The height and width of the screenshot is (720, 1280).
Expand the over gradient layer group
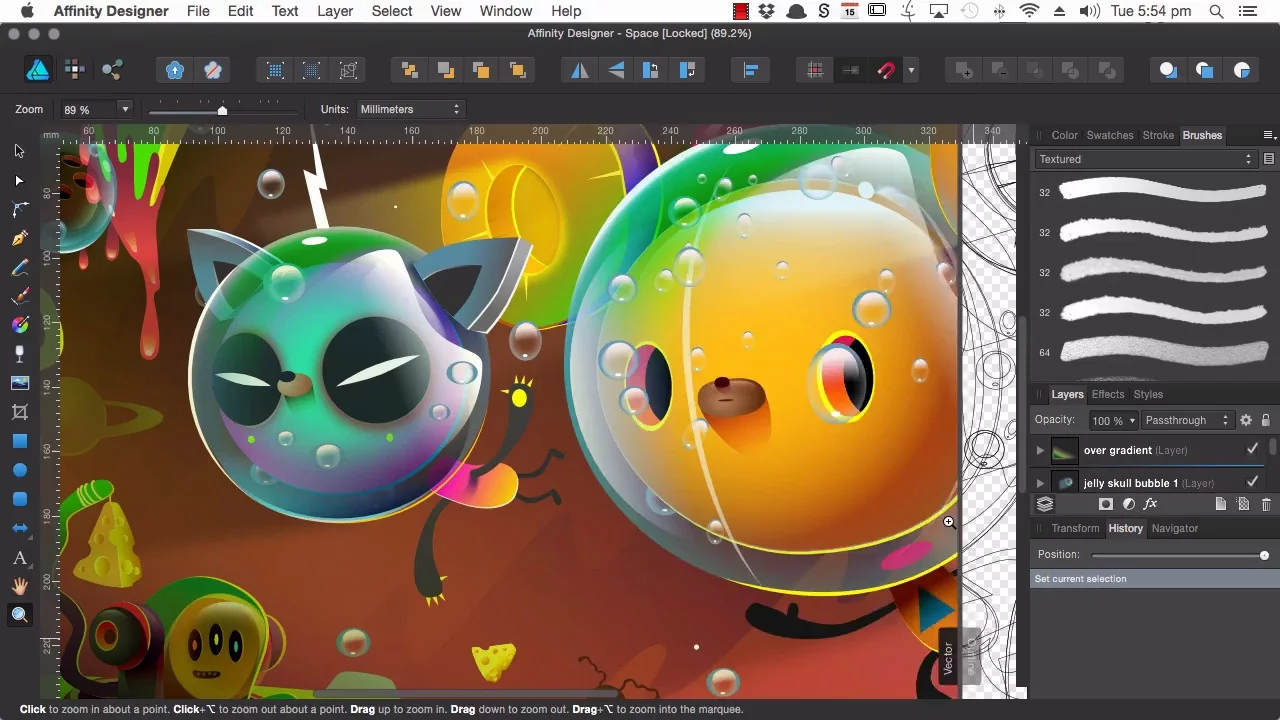(x=1040, y=451)
